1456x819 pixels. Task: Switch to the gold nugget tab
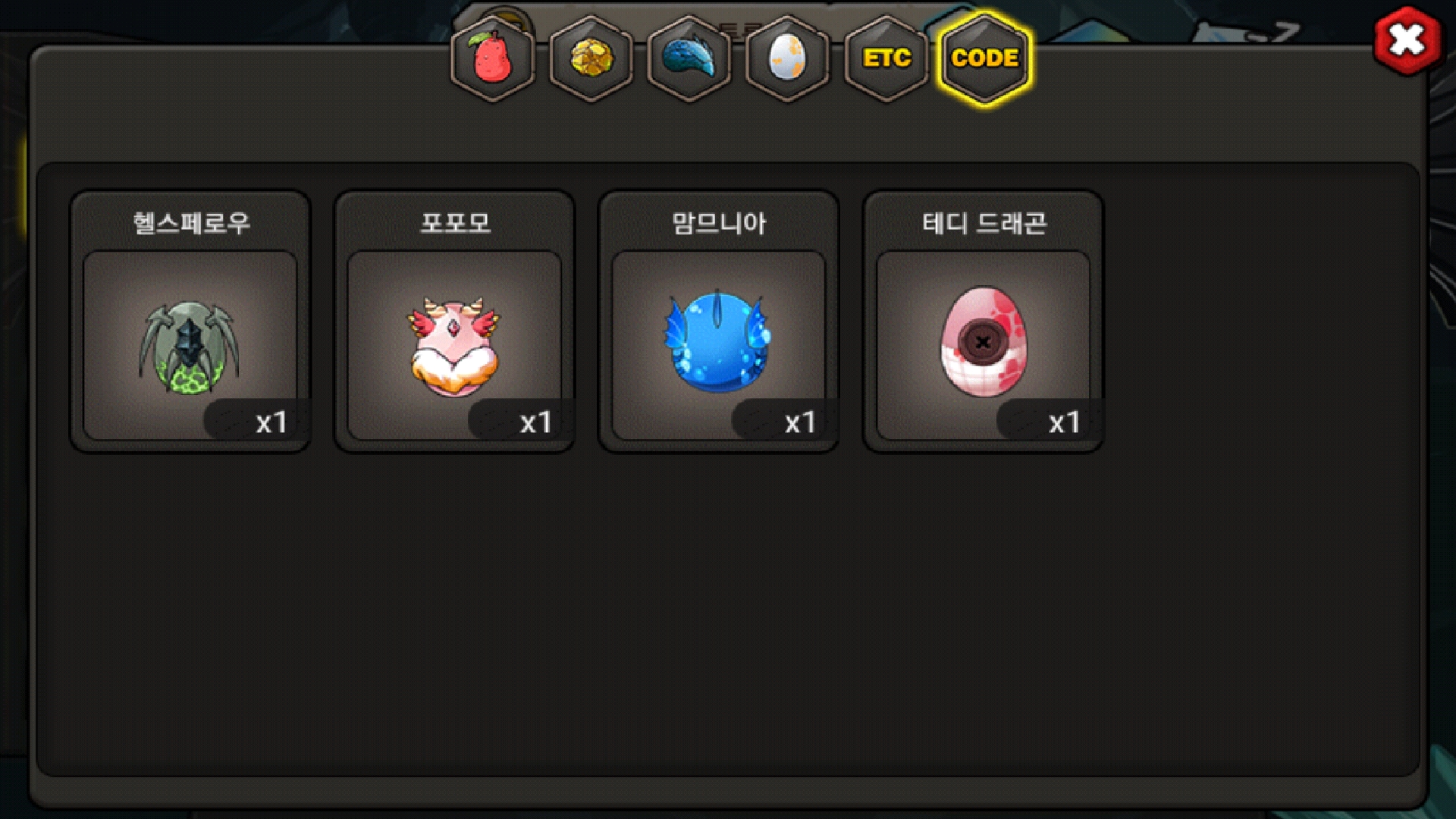tap(591, 58)
